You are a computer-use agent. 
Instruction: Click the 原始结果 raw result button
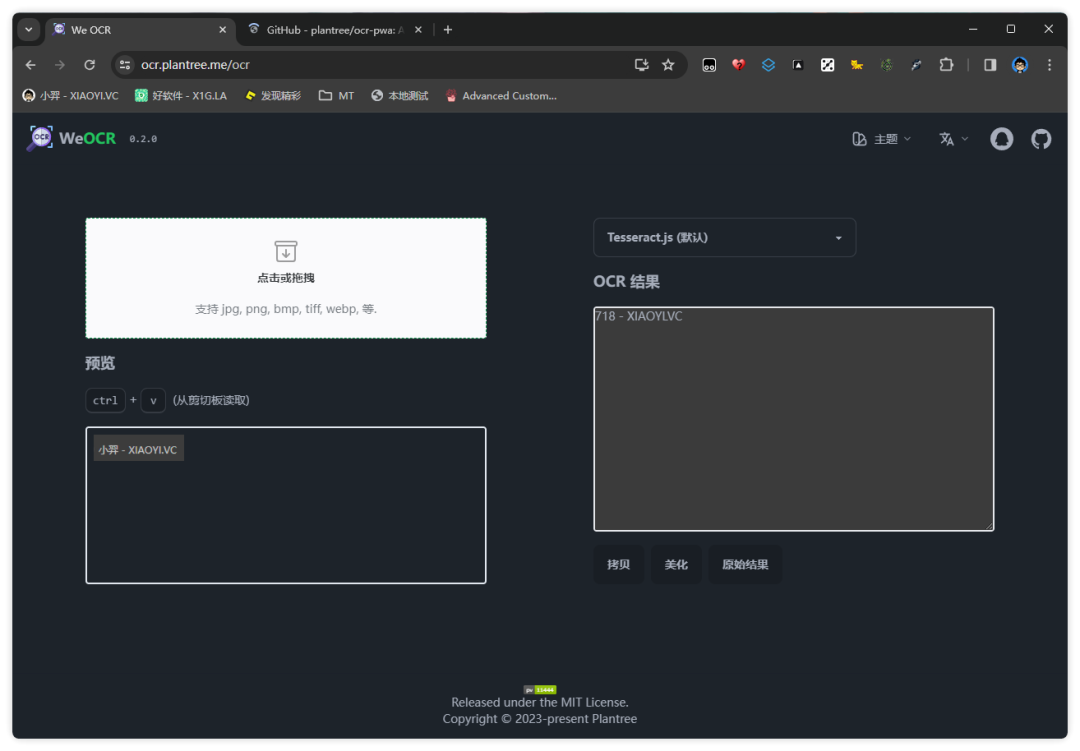(745, 564)
